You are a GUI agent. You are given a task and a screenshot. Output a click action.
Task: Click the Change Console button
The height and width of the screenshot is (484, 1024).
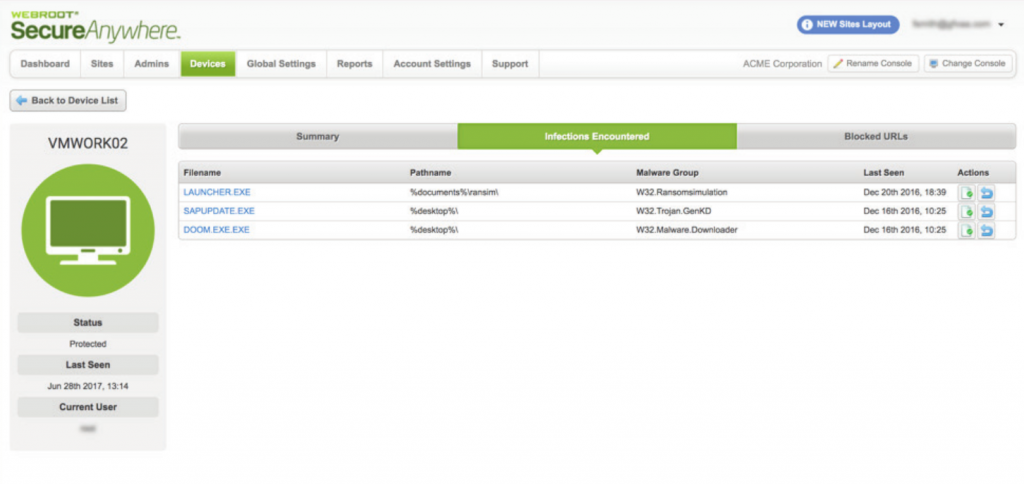(969, 64)
